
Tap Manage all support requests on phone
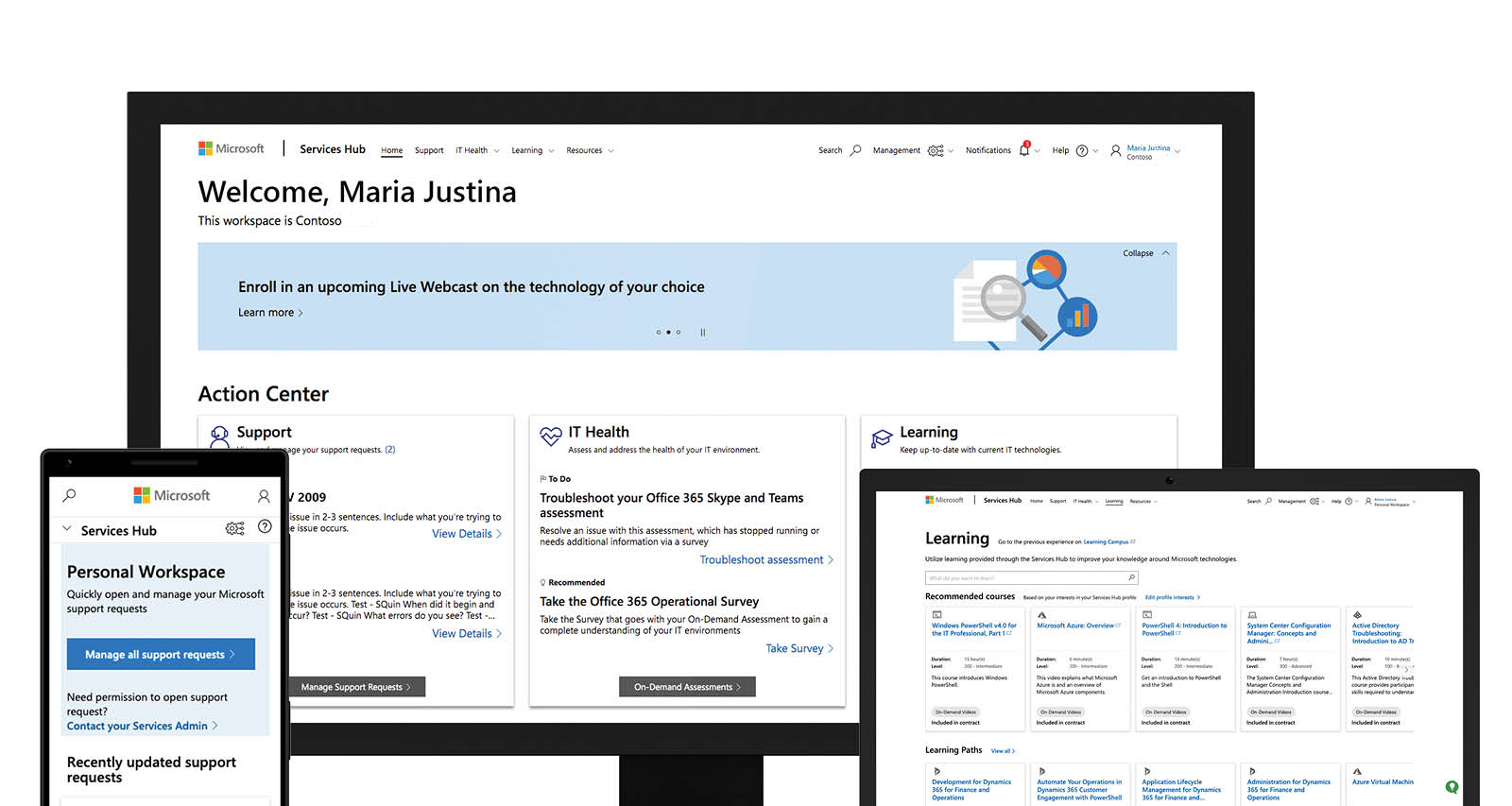coord(161,654)
